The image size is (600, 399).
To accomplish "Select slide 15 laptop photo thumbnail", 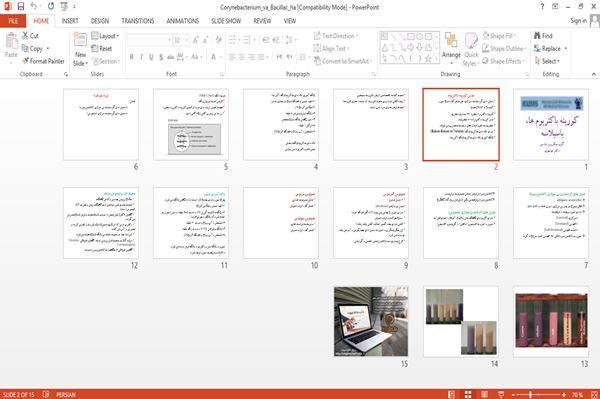I will [371, 322].
